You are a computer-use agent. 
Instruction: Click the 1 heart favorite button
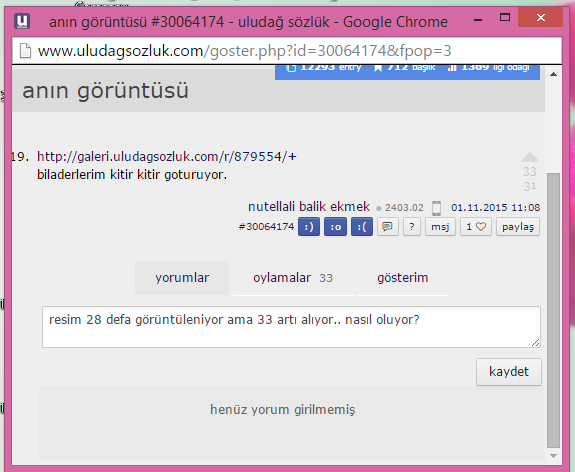(x=476, y=227)
